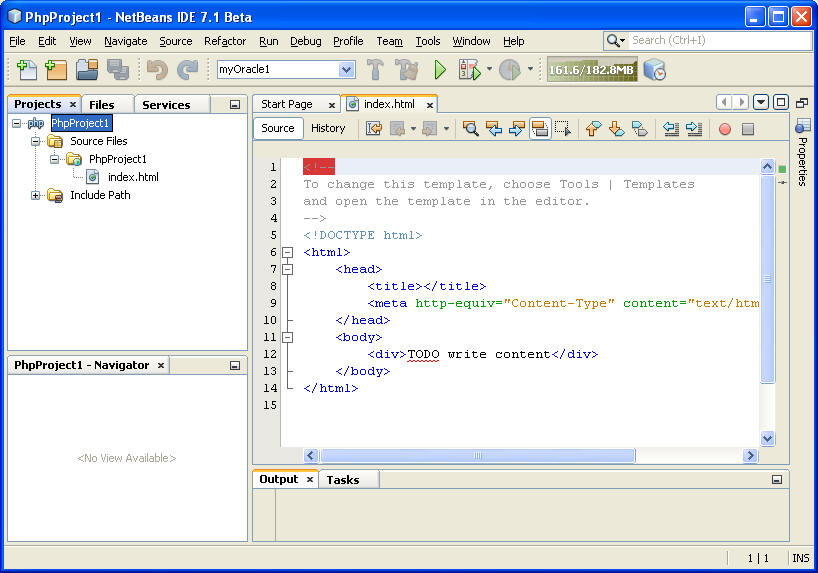Close the index.html editor tab

pyautogui.click(x=430, y=105)
